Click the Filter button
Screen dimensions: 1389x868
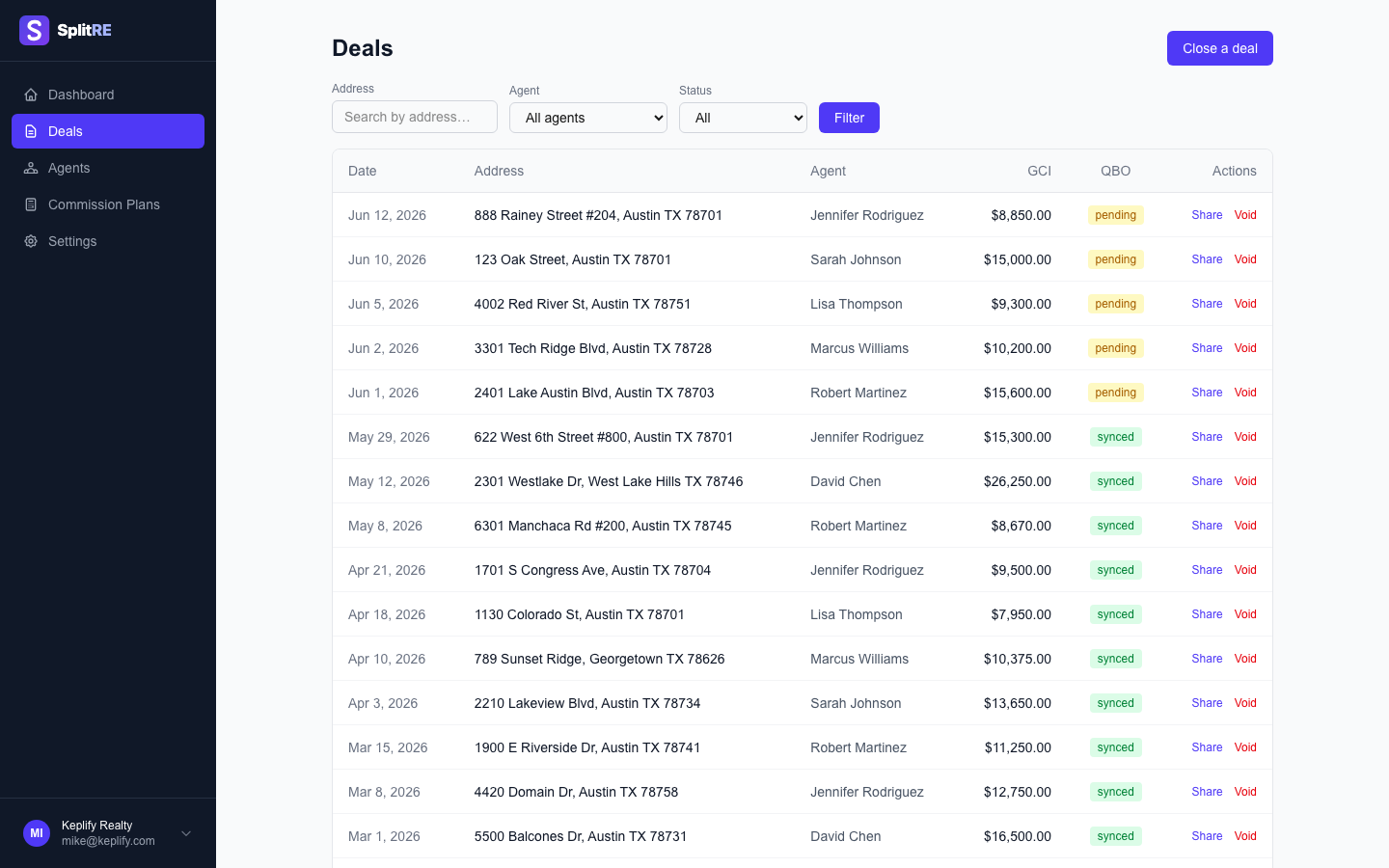[x=849, y=118]
